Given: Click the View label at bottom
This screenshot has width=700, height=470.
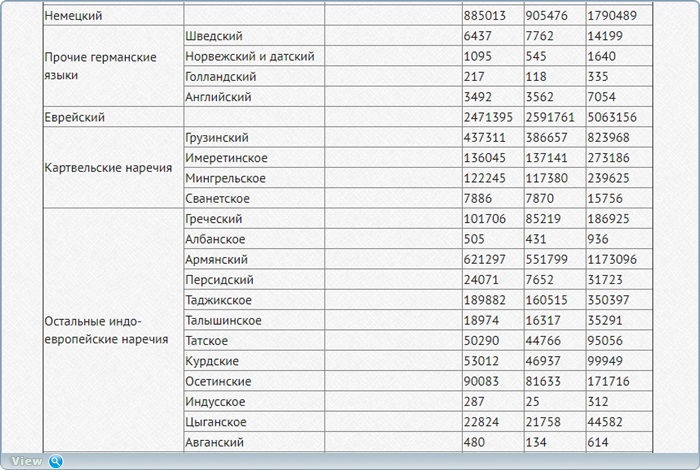Looking at the screenshot, I should [27, 461].
